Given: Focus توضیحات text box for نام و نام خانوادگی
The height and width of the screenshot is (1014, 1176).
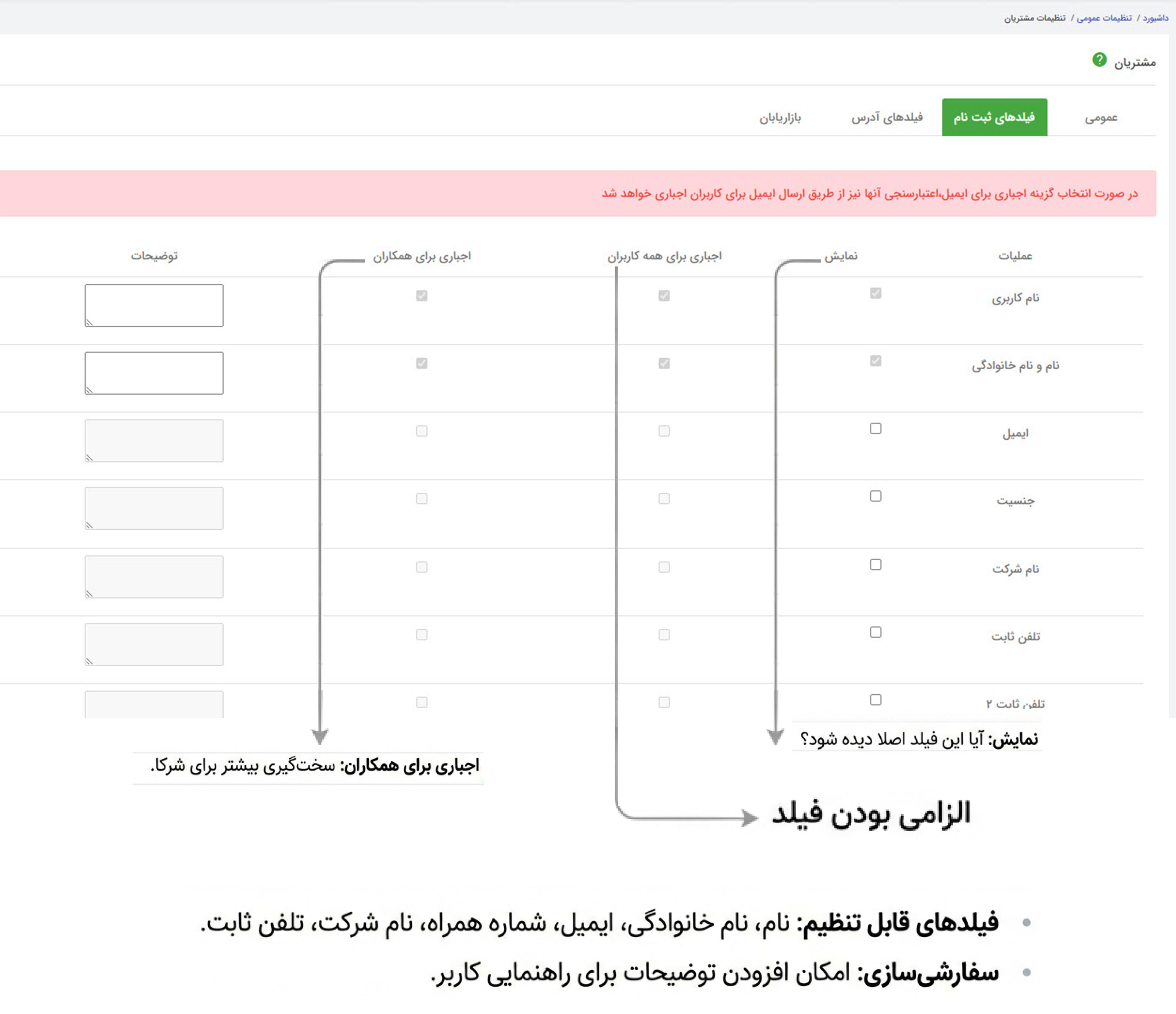Looking at the screenshot, I should 154,373.
